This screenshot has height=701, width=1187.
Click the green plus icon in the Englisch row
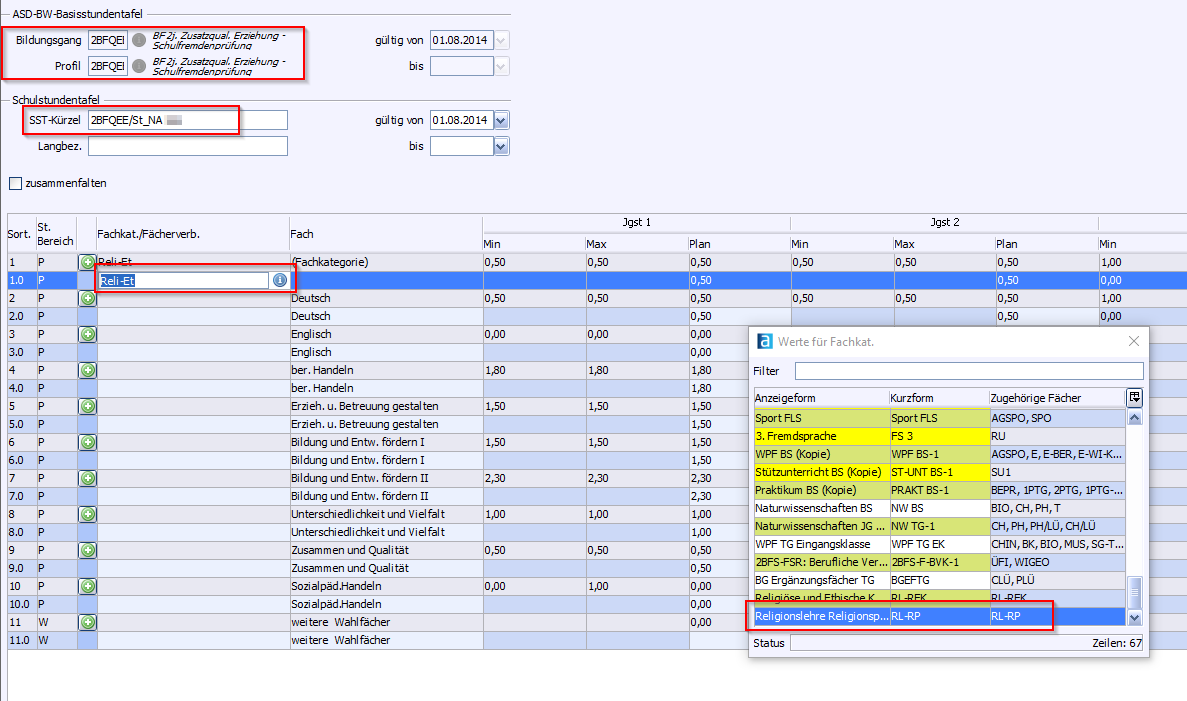[x=87, y=334]
